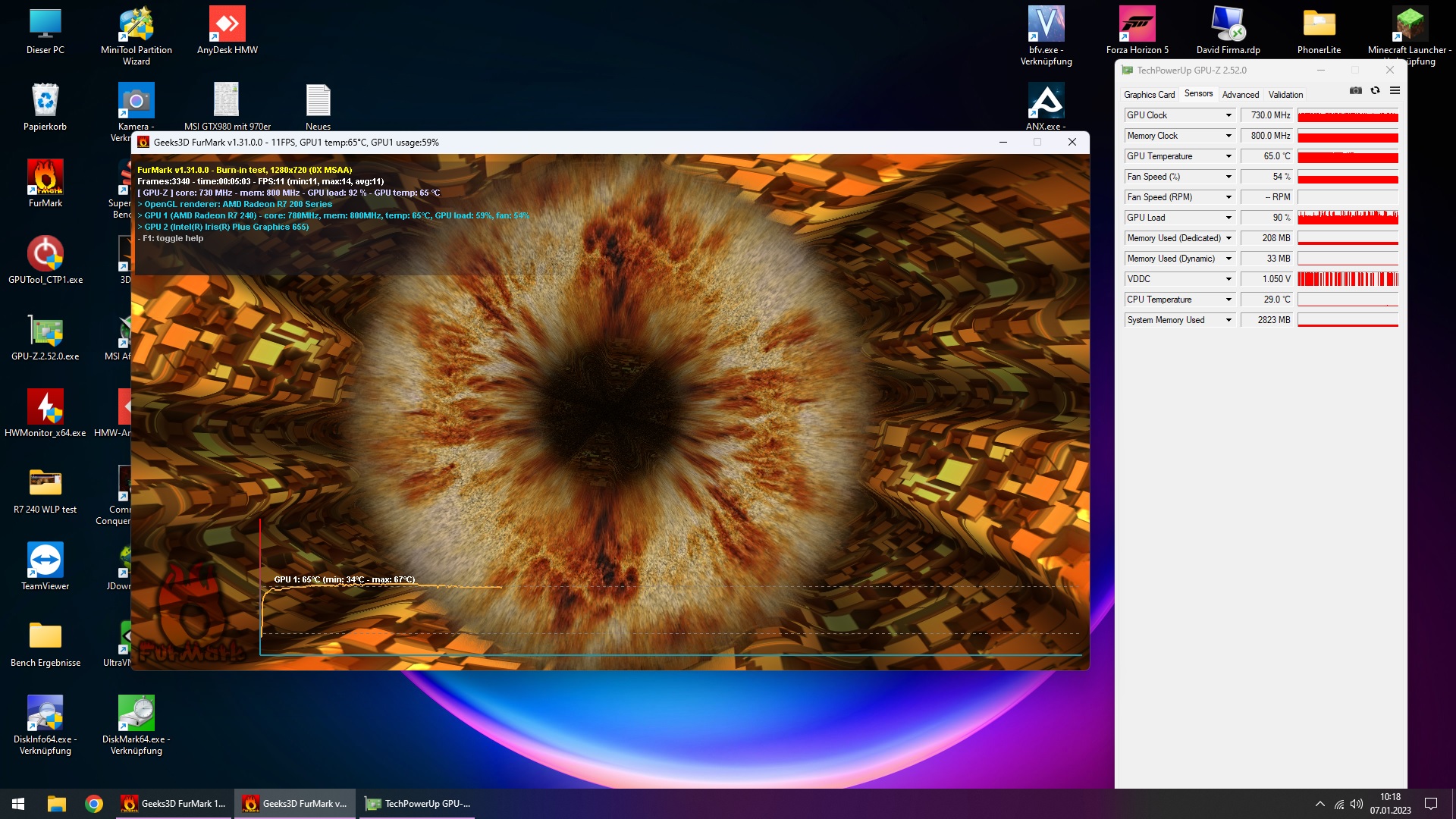
Task: Open FurMark desktop shortcut
Action: [x=45, y=183]
